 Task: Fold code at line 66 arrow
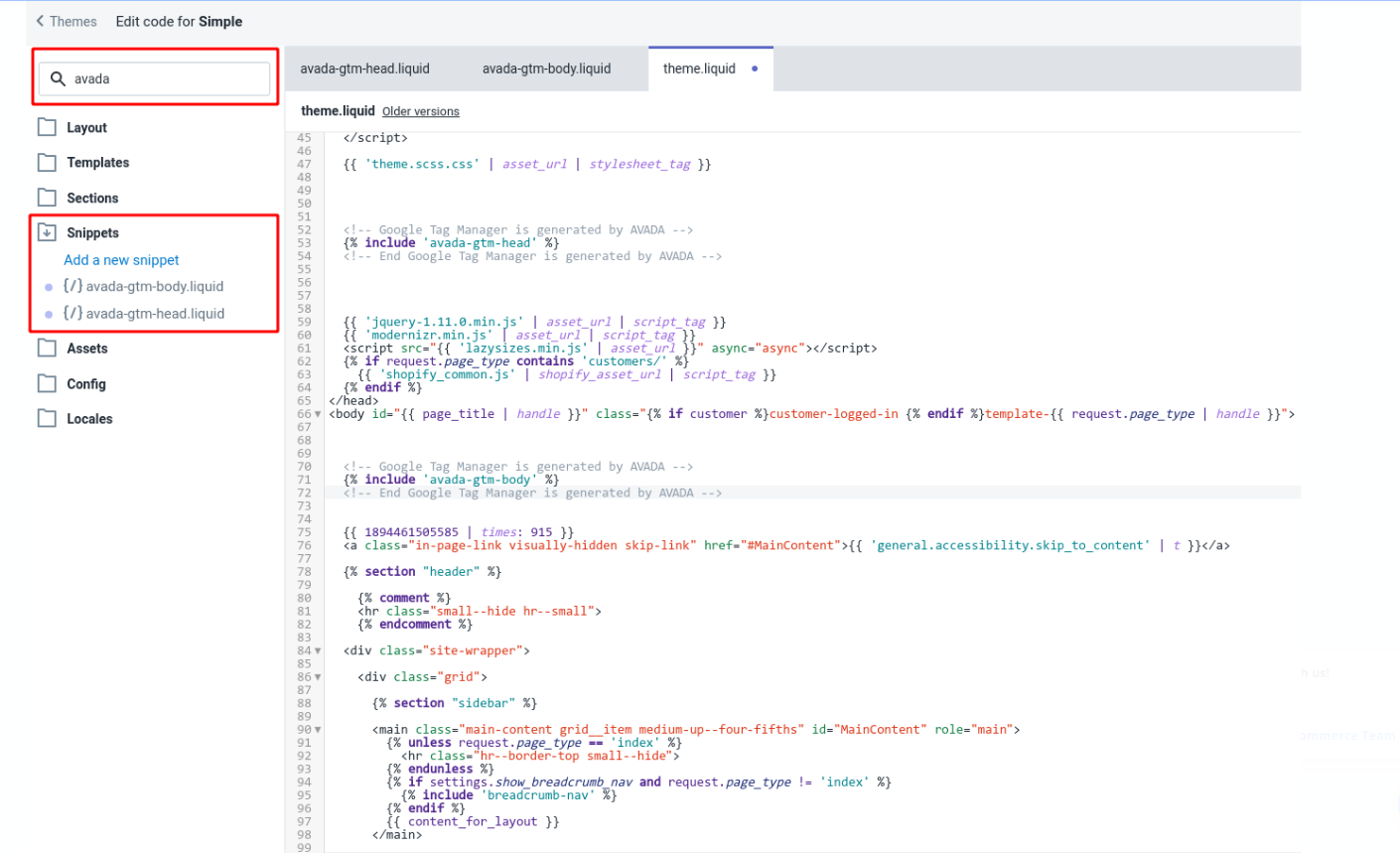point(318,414)
